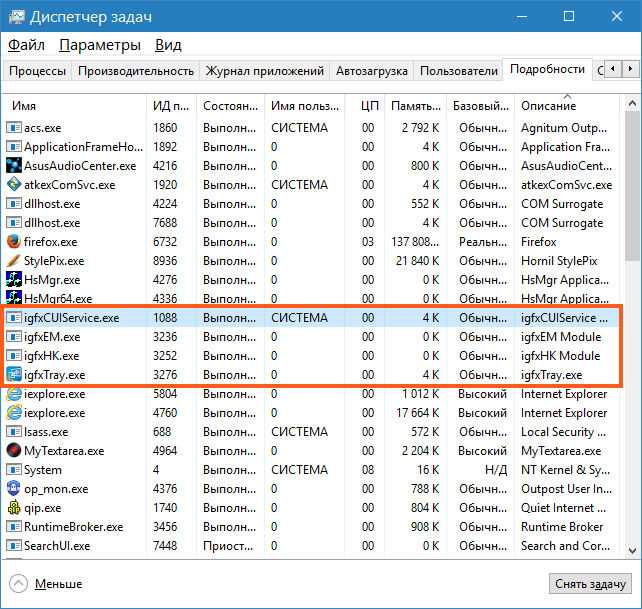
Task: Switch to the Автозагрузка tab
Action: 372,71
